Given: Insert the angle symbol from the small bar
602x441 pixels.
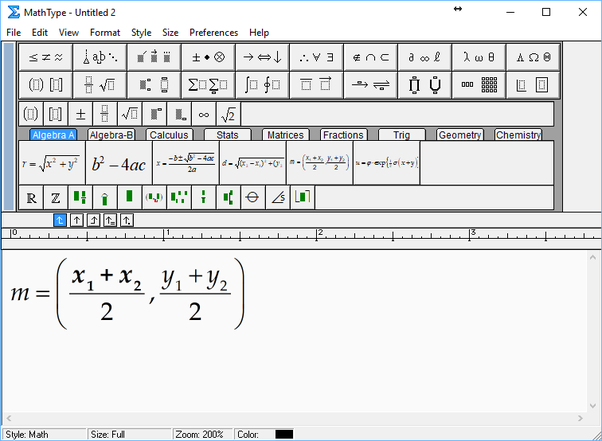Looking at the screenshot, I should pyautogui.click(x=278, y=198).
